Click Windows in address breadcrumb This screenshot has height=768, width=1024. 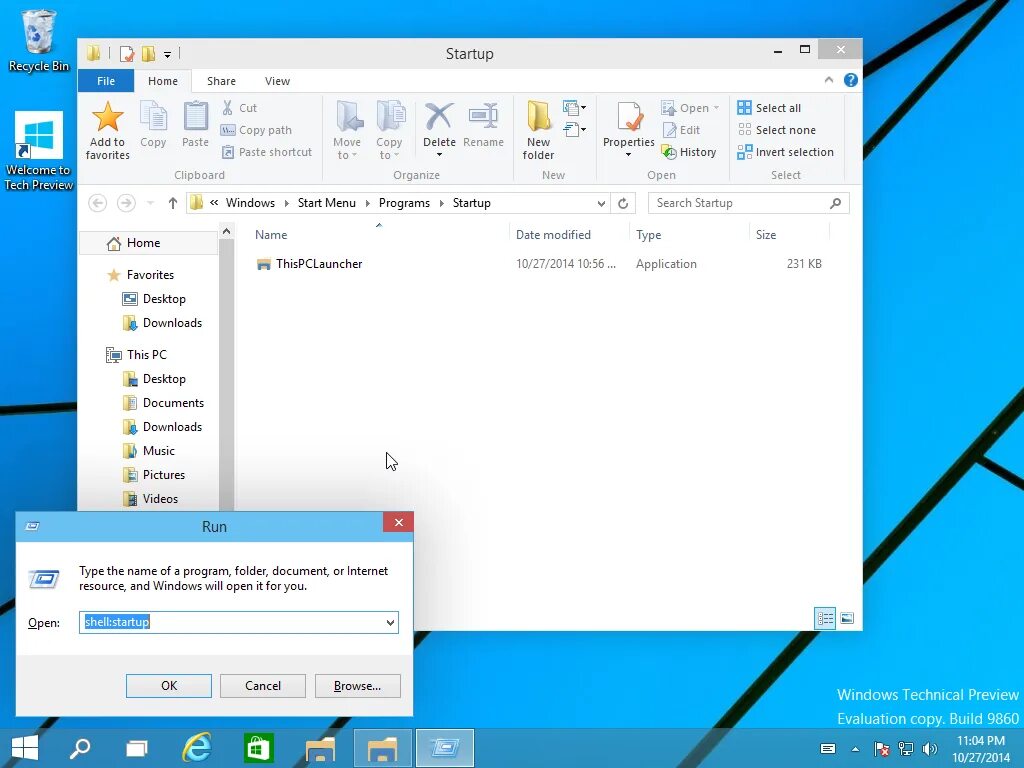pyautogui.click(x=250, y=203)
